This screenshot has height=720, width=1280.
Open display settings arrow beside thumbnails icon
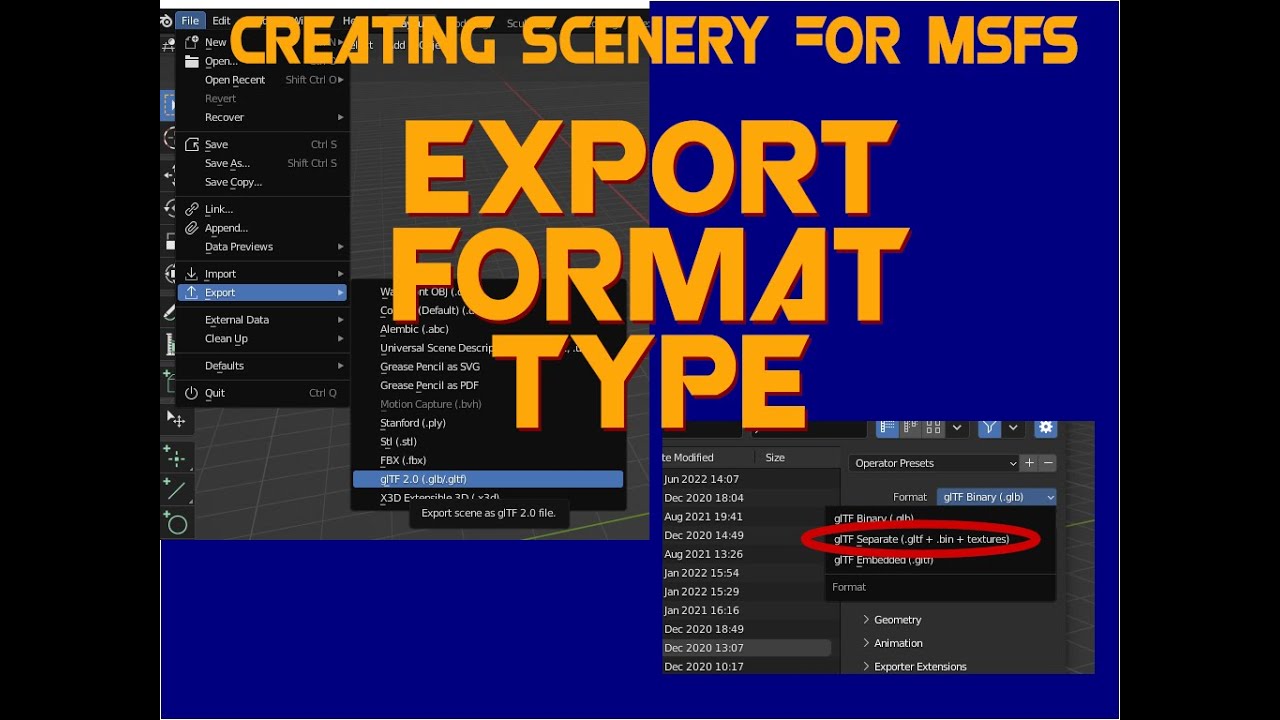click(x=957, y=427)
